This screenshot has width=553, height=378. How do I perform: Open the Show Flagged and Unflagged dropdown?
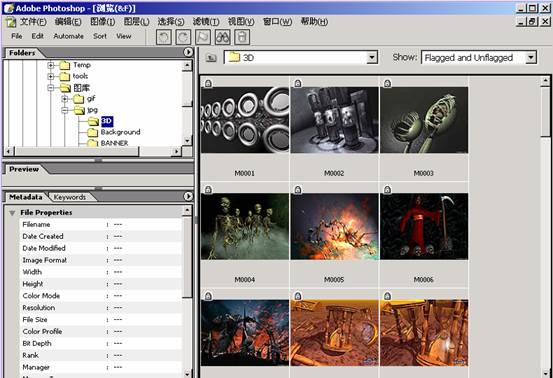(531, 57)
